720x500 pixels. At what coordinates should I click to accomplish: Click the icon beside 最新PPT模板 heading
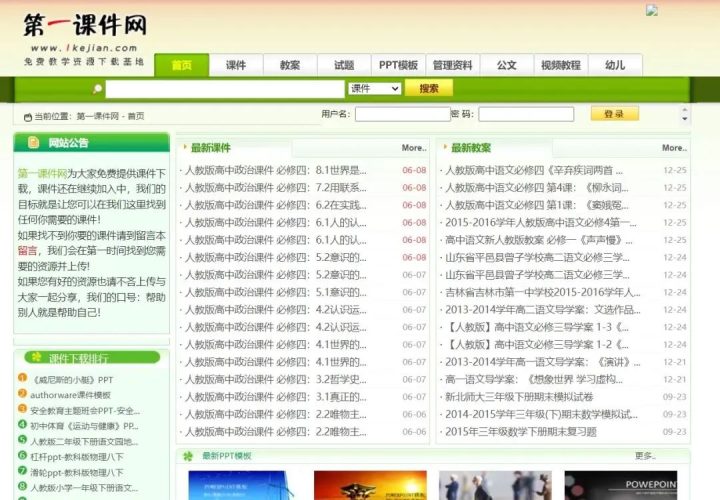(187, 456)
